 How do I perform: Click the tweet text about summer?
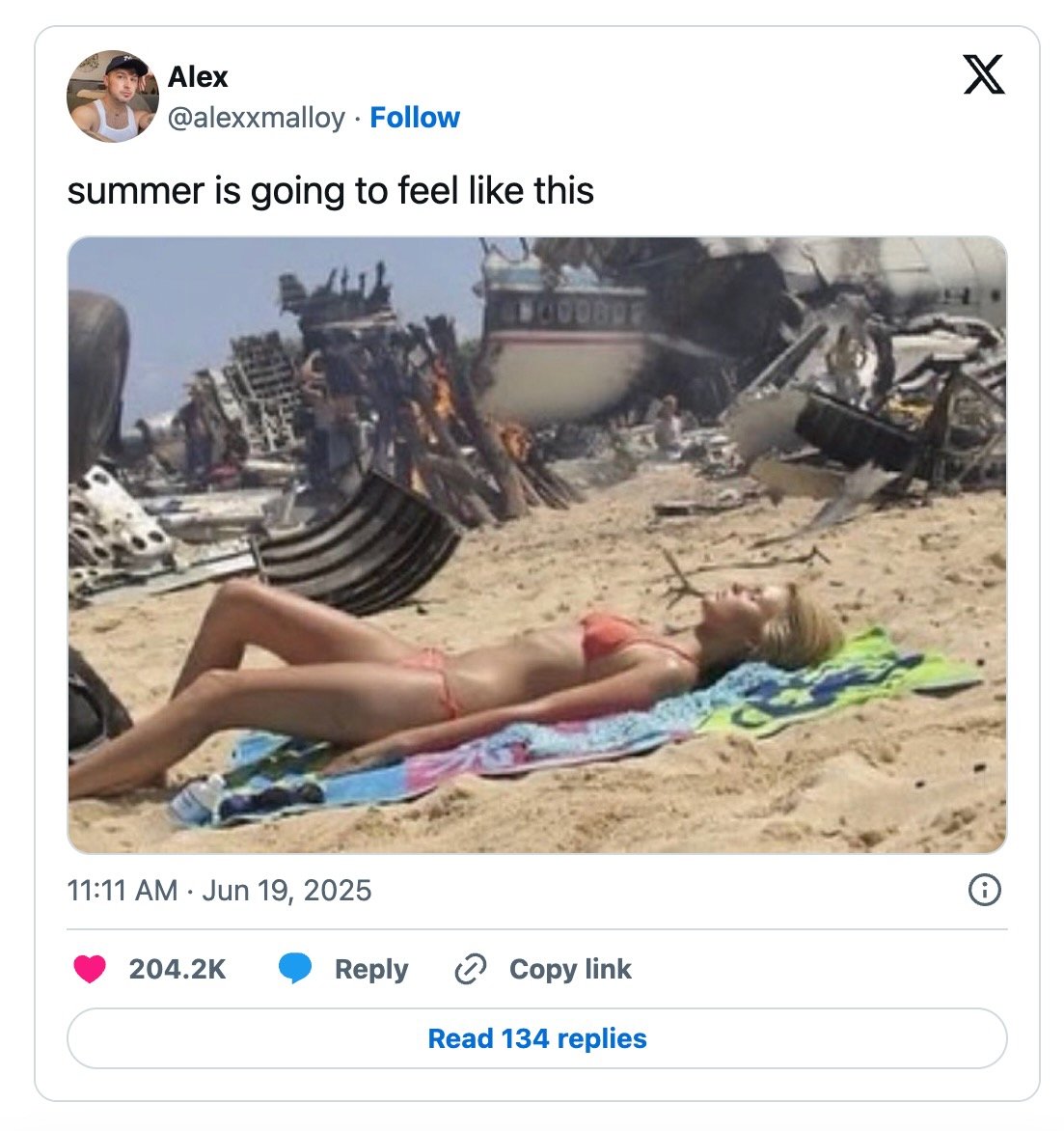tap(330, 191)
